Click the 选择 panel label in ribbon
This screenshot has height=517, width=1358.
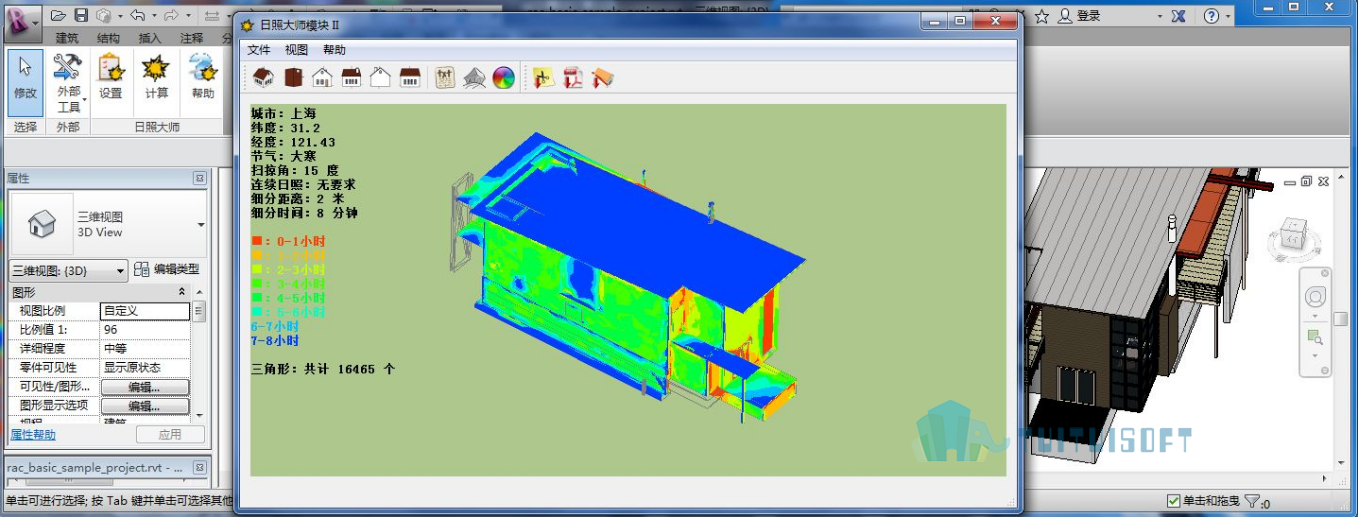(x=25, y=127)
